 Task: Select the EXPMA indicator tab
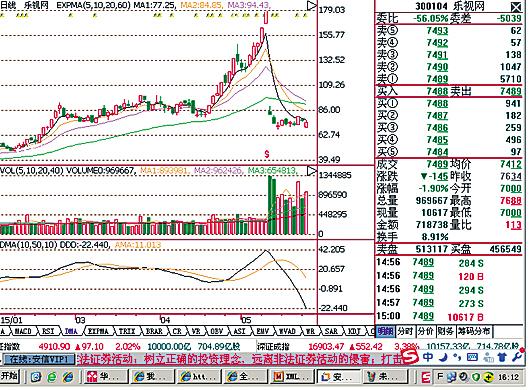point(99,331)
